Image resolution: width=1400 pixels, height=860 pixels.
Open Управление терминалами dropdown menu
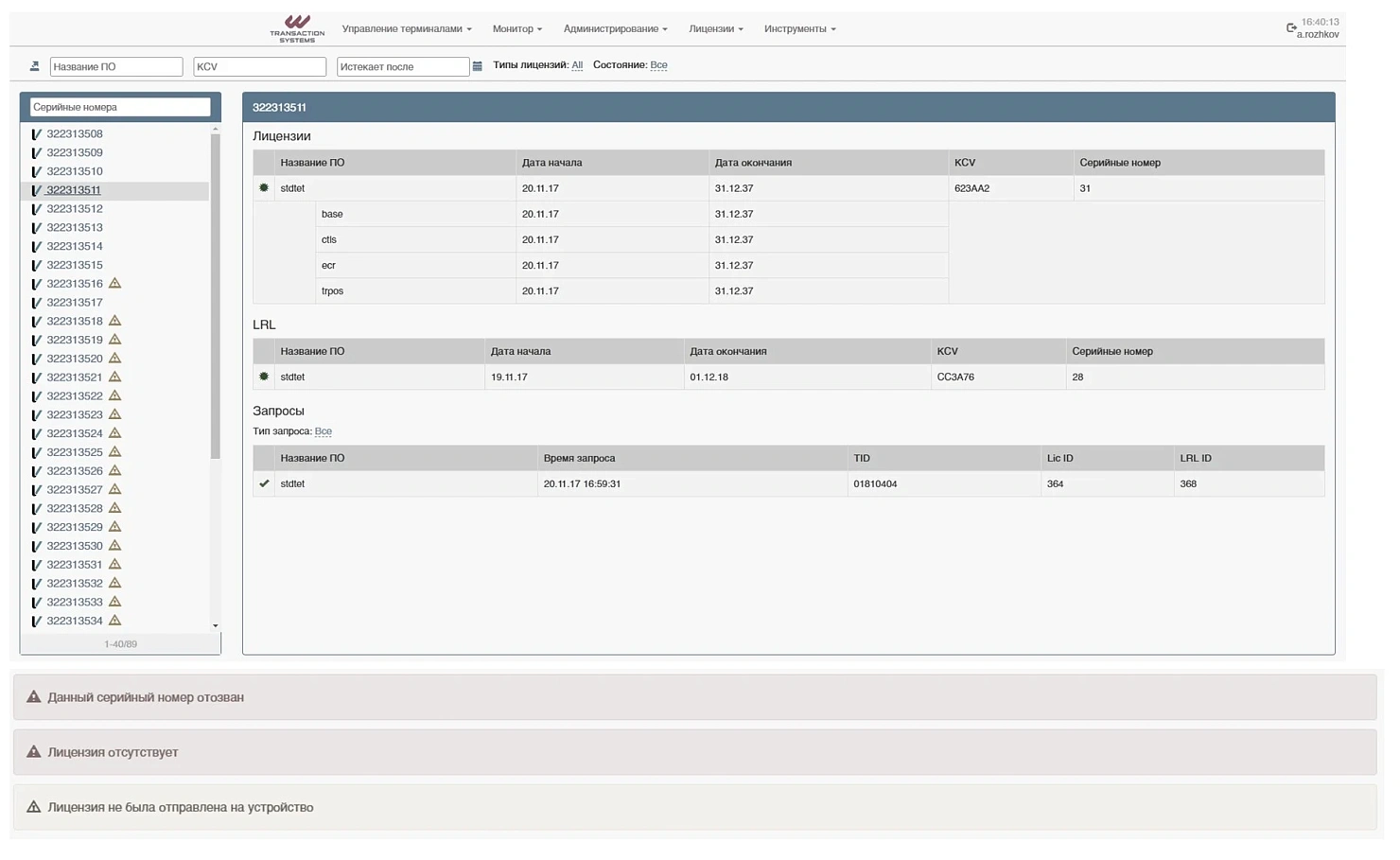(x=406, y=28)
